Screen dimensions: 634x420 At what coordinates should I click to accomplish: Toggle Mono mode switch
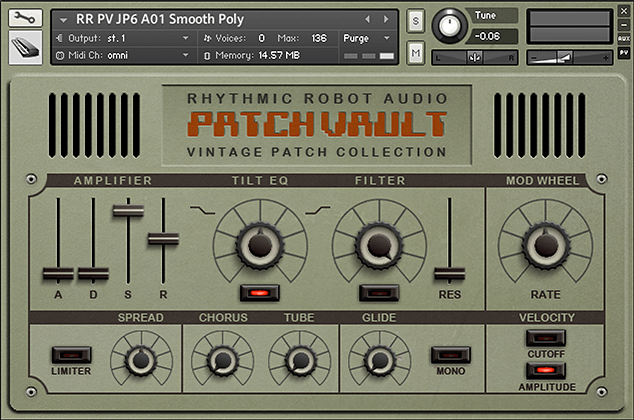coord(450,354)
